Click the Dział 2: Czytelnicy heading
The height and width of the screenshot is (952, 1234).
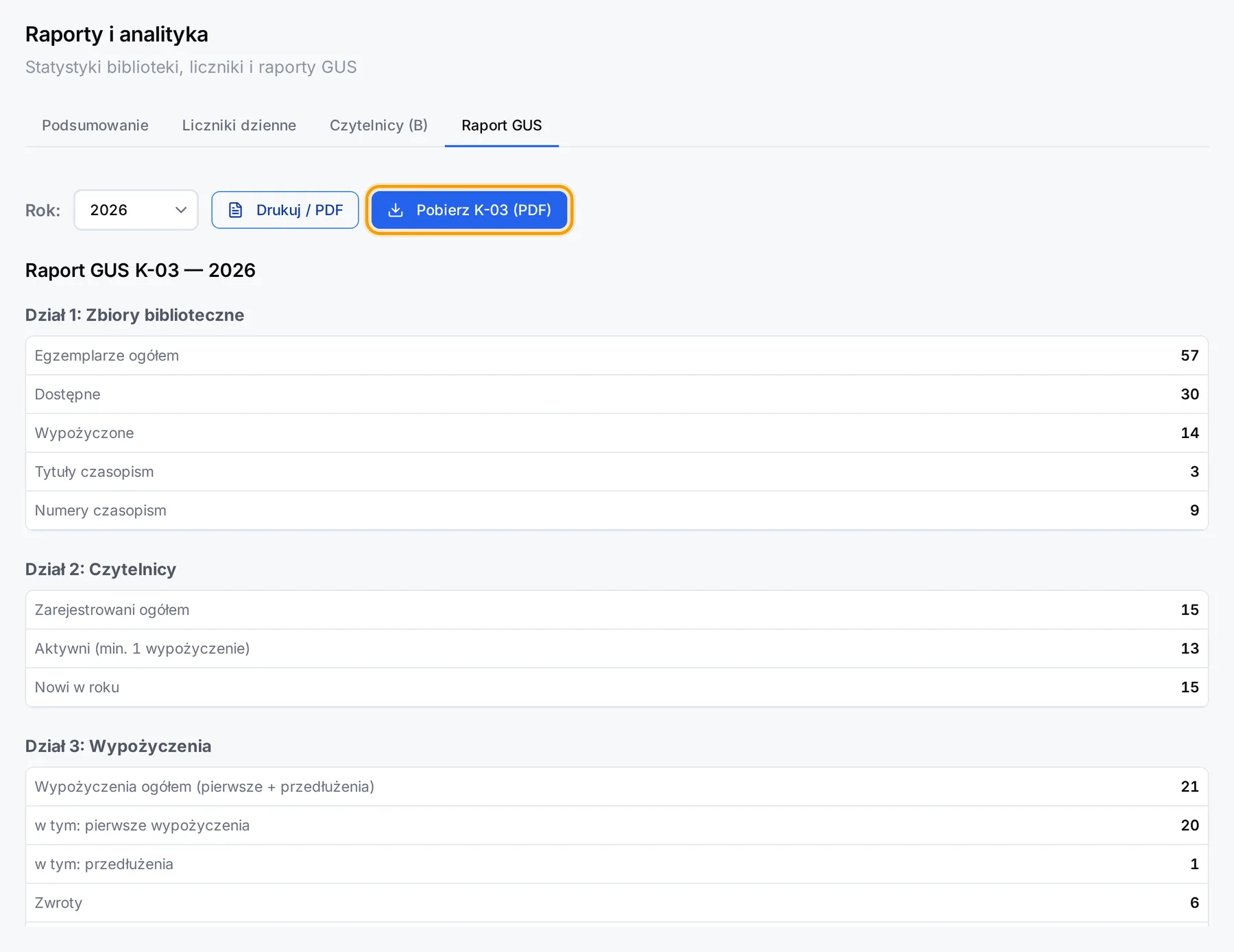coord(101,570)
